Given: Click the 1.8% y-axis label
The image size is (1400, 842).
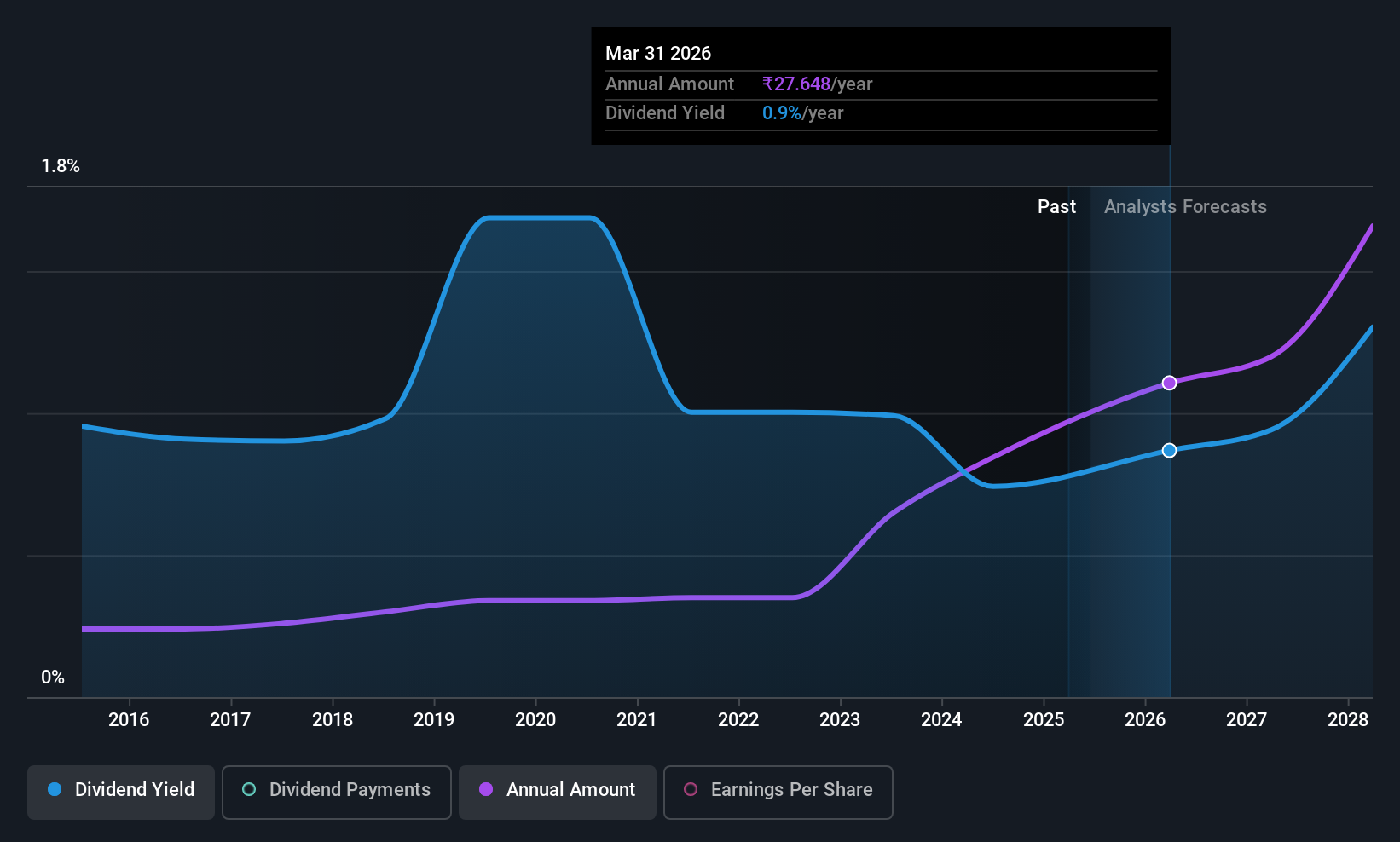Looking at the screenshot, I should click(x=61, y=166).
